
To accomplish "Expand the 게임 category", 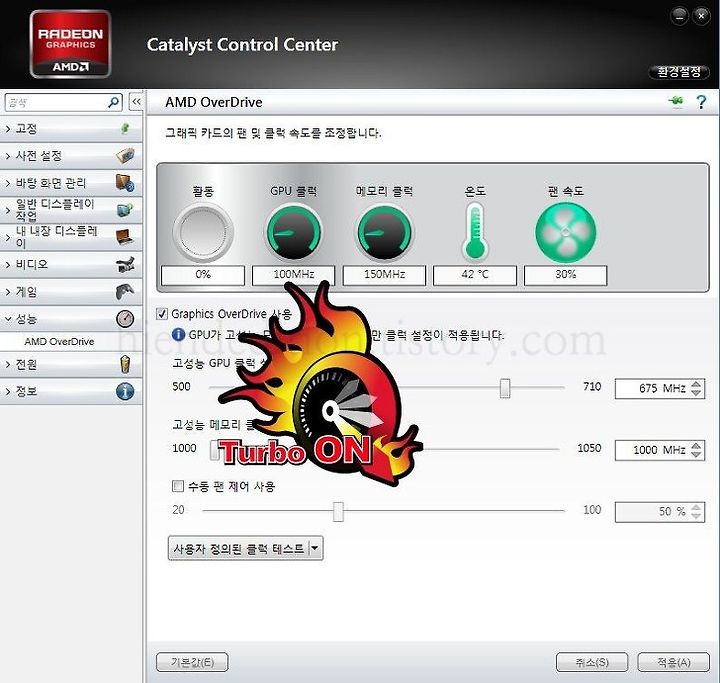I will point(8,292).
